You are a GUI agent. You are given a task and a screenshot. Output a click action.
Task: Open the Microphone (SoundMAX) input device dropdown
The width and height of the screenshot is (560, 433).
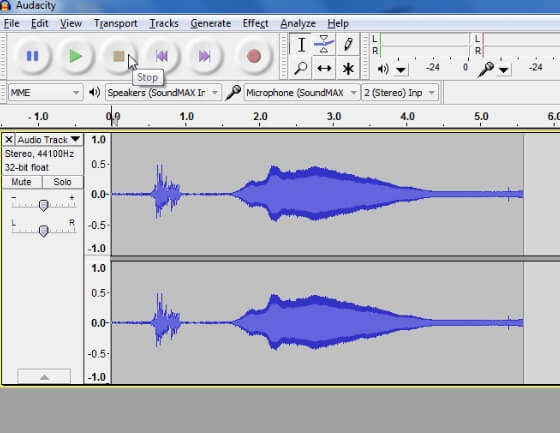(302, 93)
